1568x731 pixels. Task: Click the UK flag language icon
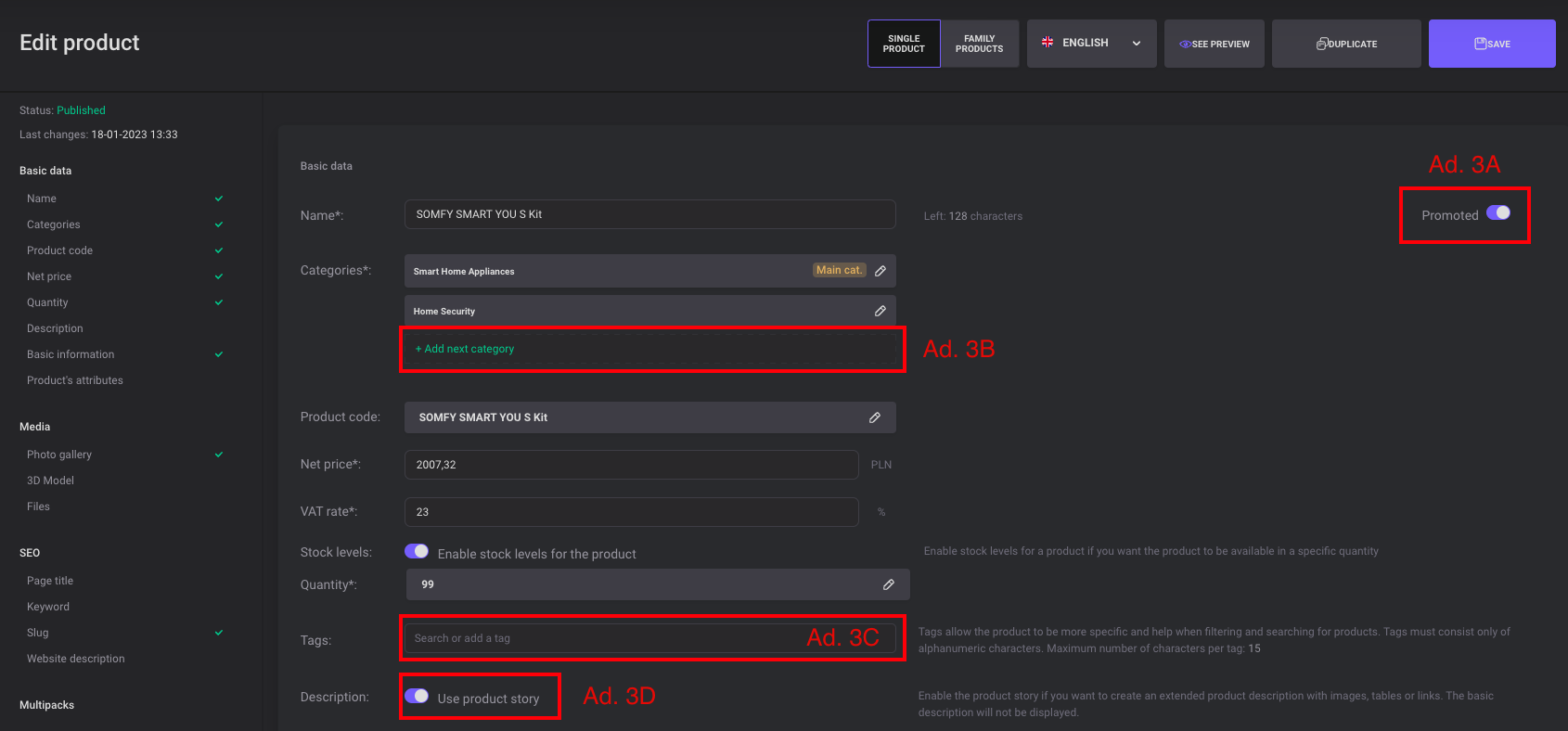point(1047,43)
